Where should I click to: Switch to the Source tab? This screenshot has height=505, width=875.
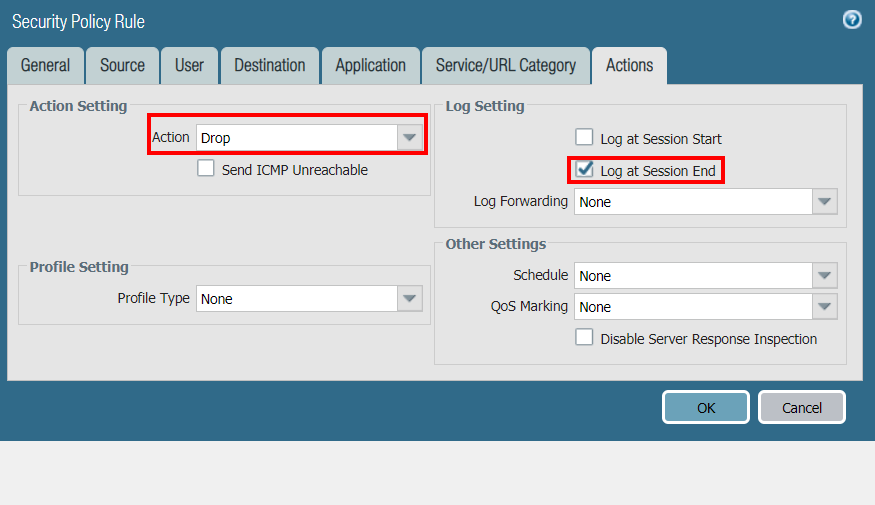(x=122, y=65)
